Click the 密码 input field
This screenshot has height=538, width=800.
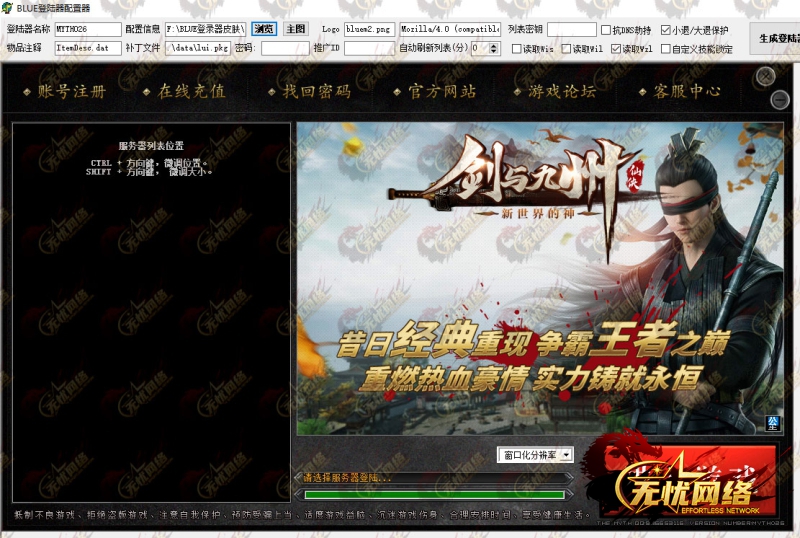[x=285, y=48]
